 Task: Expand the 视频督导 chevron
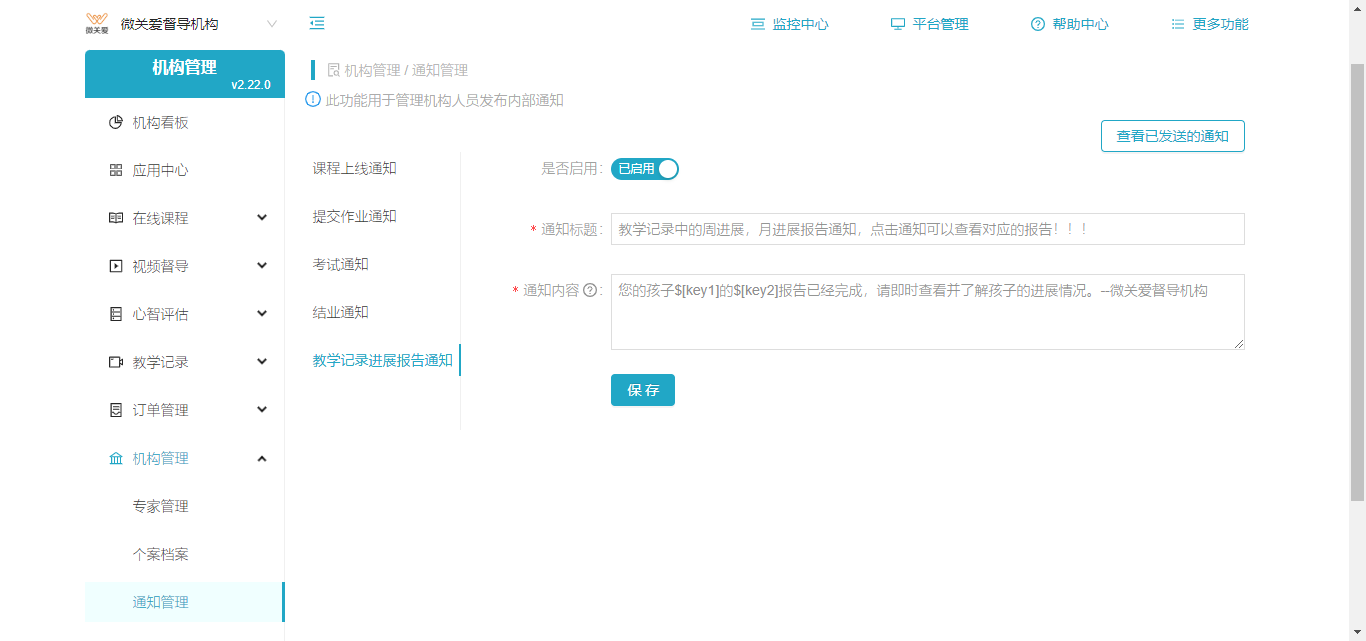[262, 266]
